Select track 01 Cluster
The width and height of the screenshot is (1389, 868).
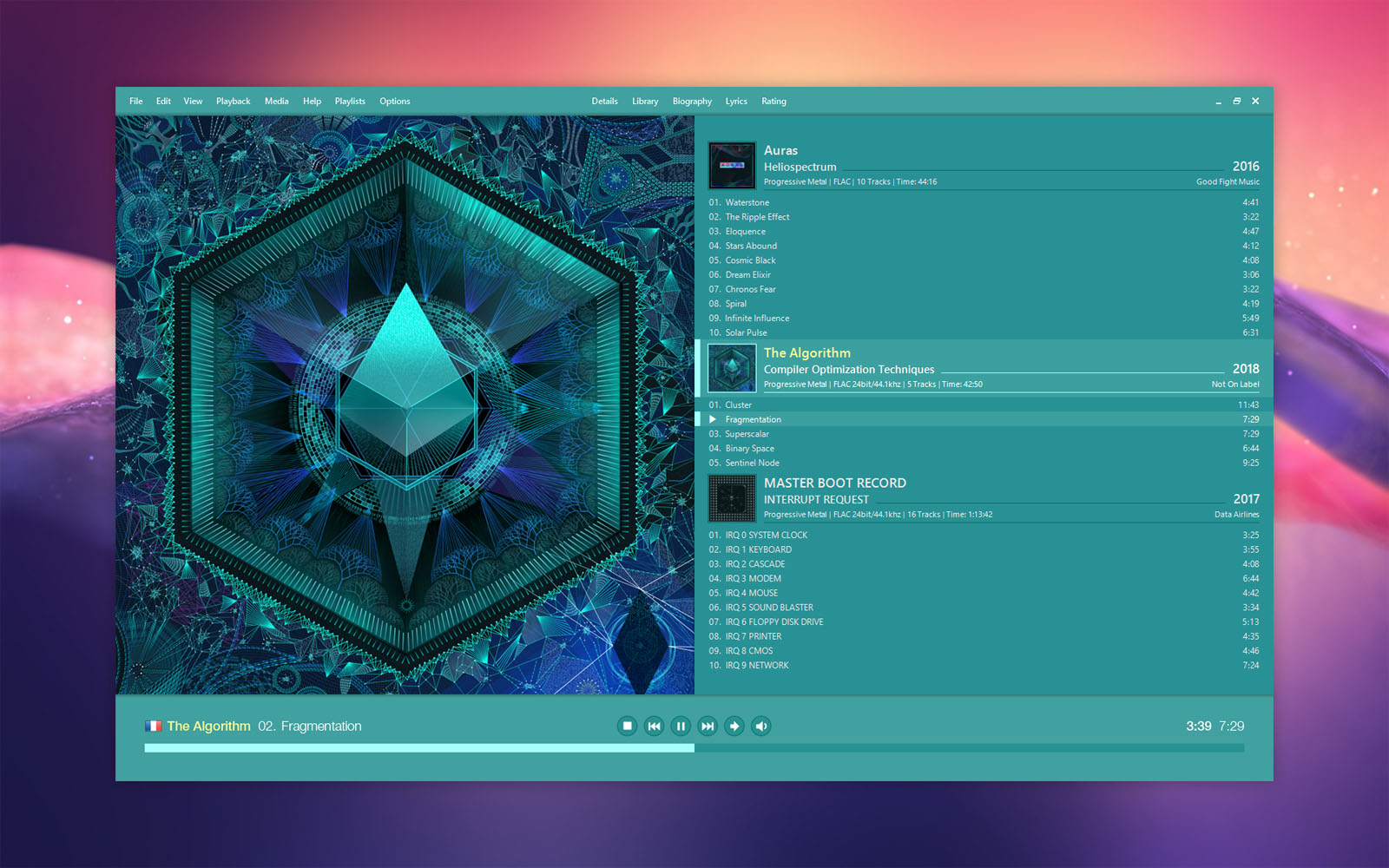tap(984, 404)
